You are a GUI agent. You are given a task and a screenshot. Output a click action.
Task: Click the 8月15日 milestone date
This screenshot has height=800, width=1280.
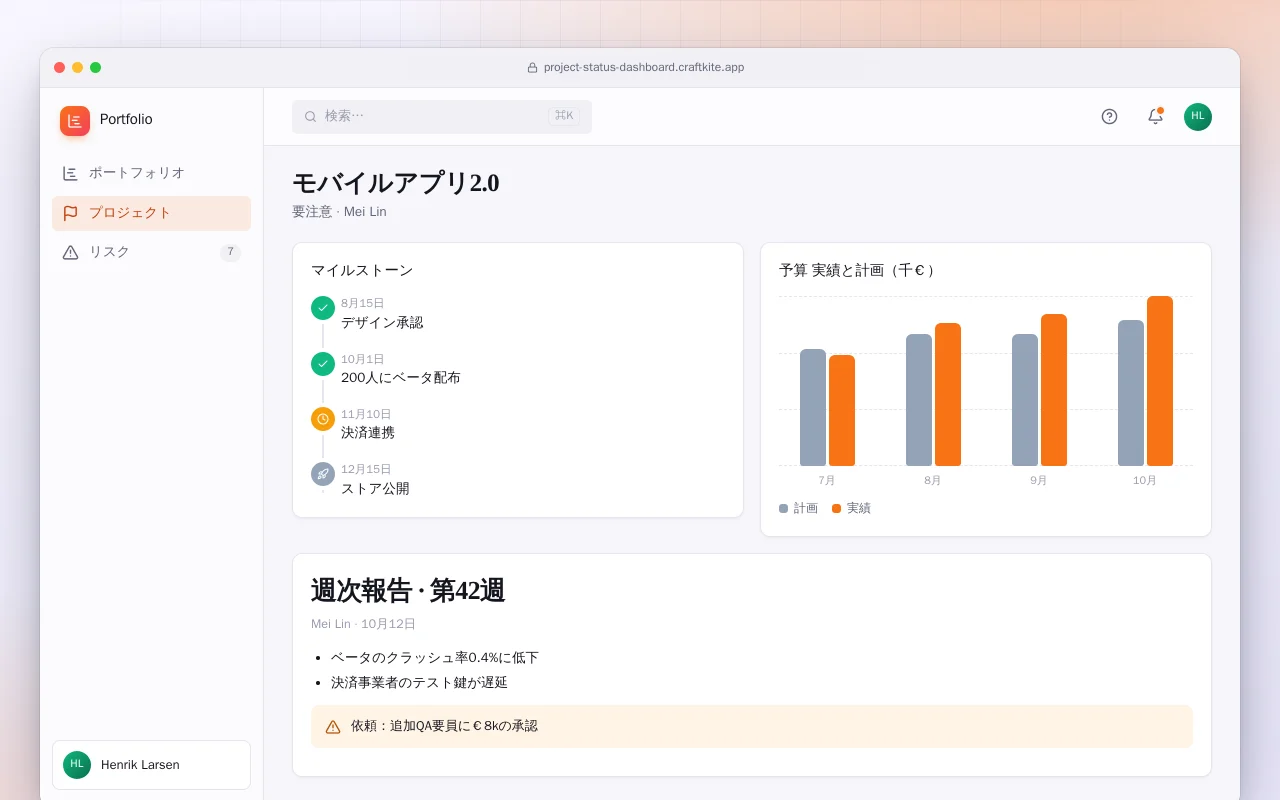pyautogui.click(x=362, y=303)
